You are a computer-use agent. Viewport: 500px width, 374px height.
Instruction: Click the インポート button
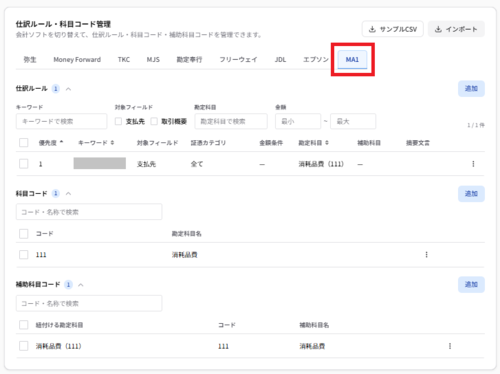456,29
